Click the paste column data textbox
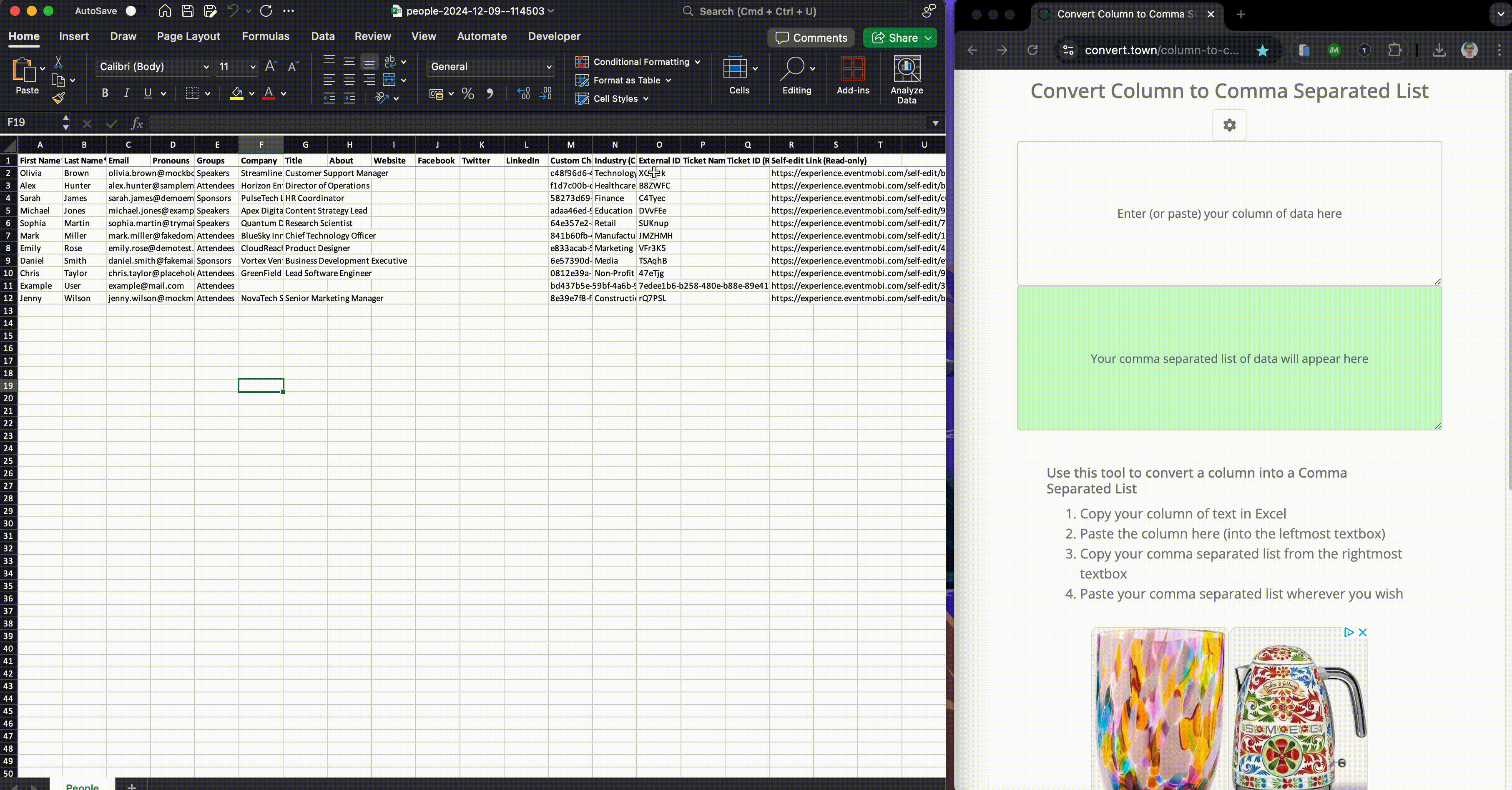Viewport: 1512px width, 790px height. [x=1228, y=213]
